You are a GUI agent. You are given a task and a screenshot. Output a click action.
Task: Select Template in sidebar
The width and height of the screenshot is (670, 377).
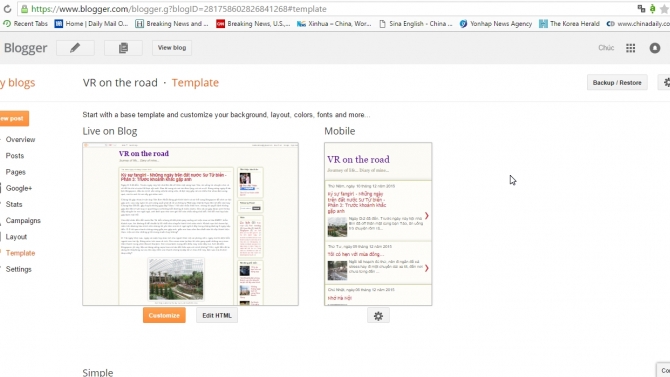tap(20, 253)
